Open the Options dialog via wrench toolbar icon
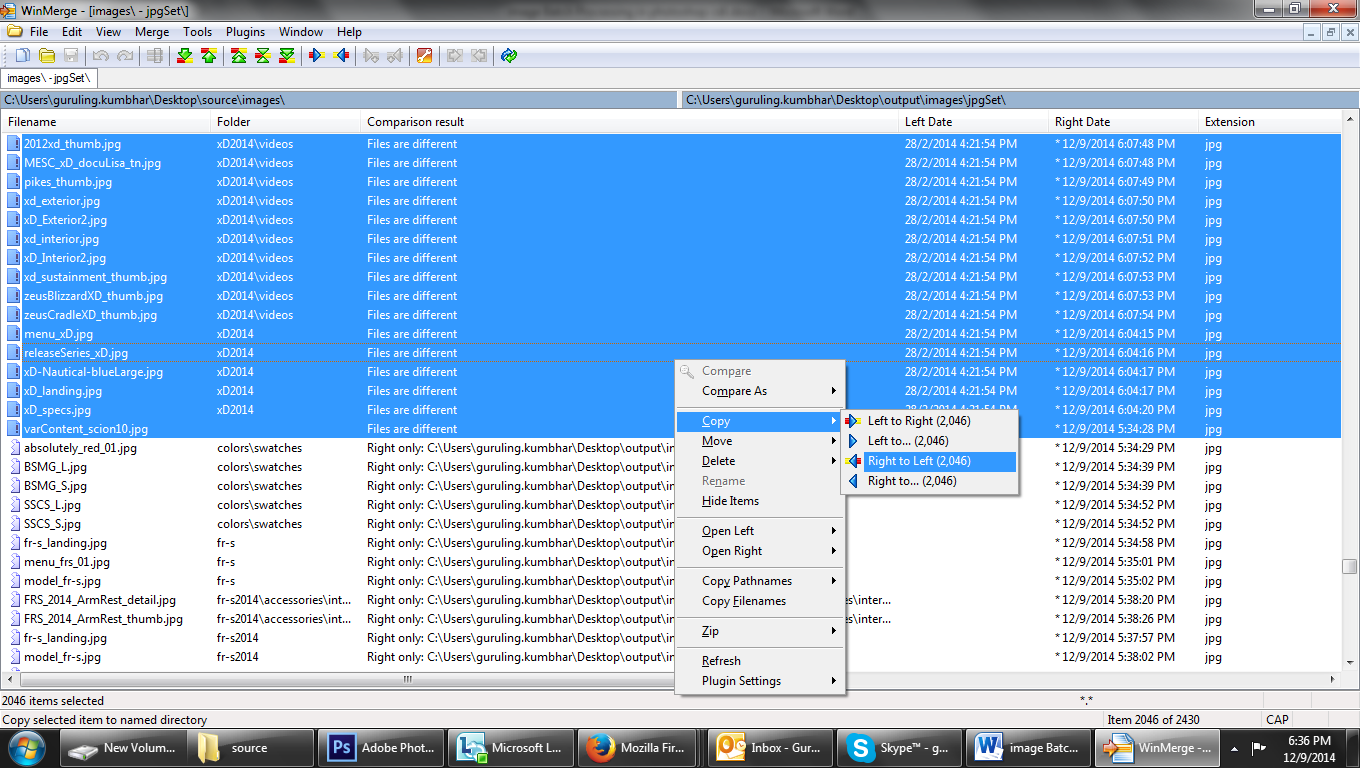This screenshot has width=1360, height=768. (424, 56)
